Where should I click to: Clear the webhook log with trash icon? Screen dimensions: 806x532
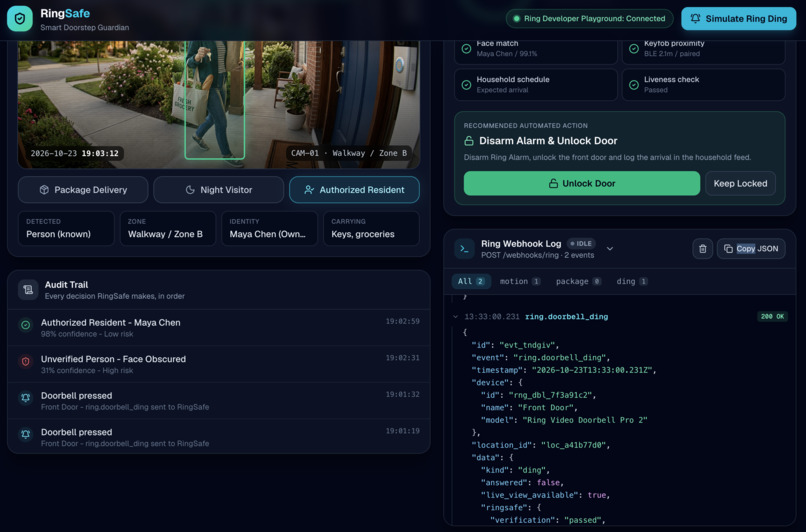[702, 249]
